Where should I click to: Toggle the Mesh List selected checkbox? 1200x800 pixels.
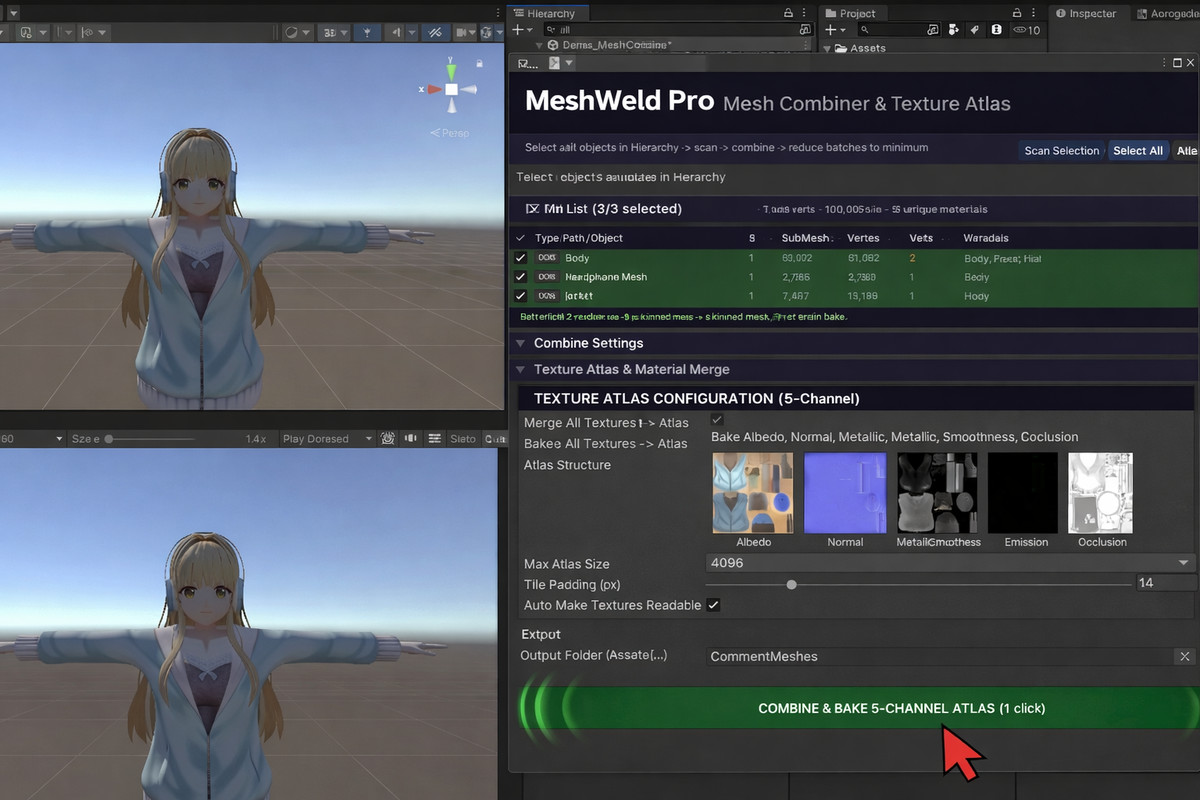(x=532, y=209)
